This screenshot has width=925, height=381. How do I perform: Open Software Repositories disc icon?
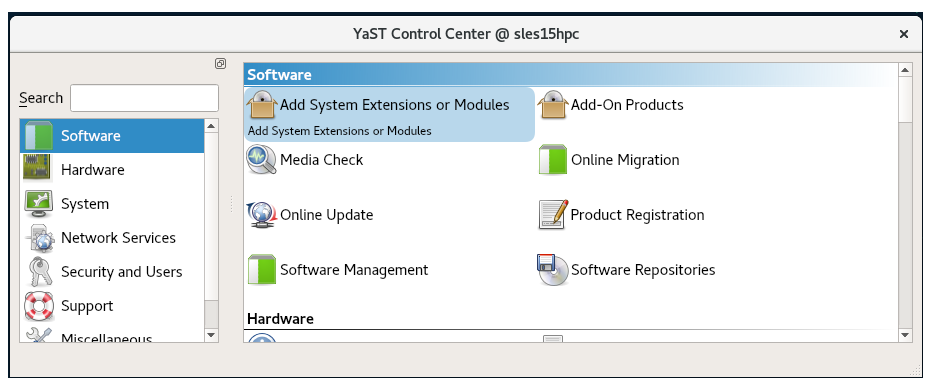pos(553,270)
